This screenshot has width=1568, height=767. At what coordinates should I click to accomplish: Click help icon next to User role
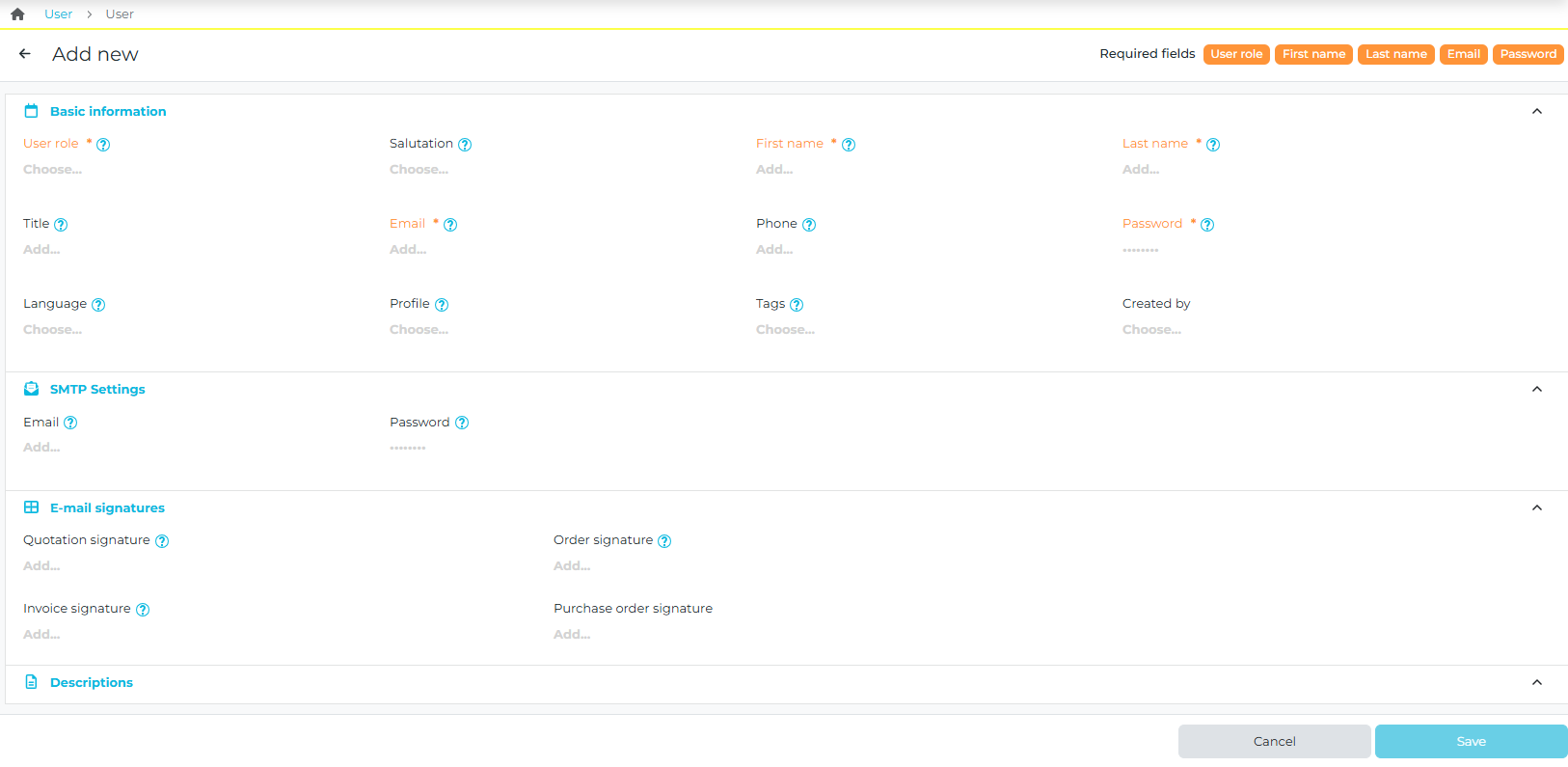[x=103, y=145]
